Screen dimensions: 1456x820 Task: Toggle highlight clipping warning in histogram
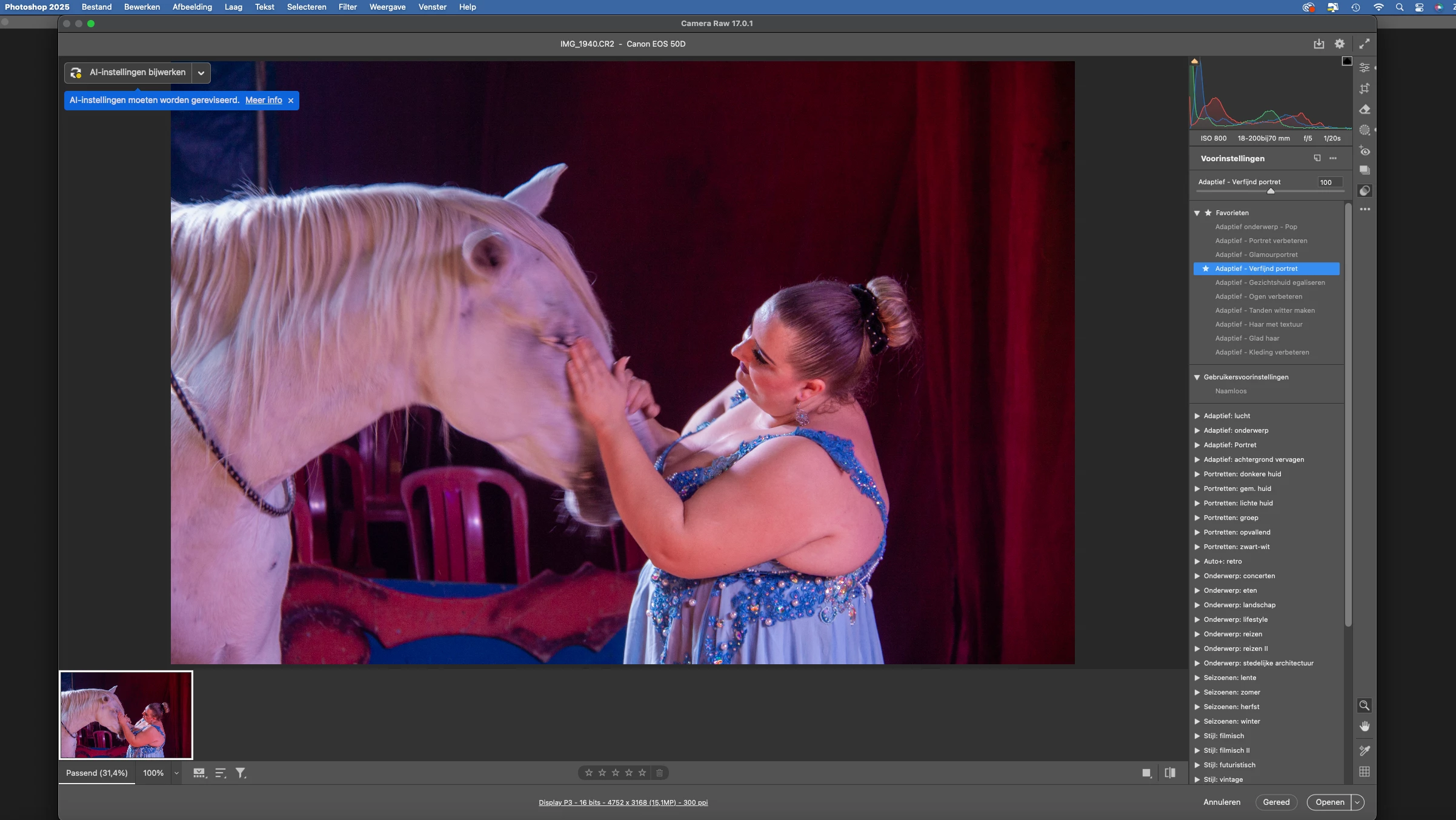point(1347,61)
